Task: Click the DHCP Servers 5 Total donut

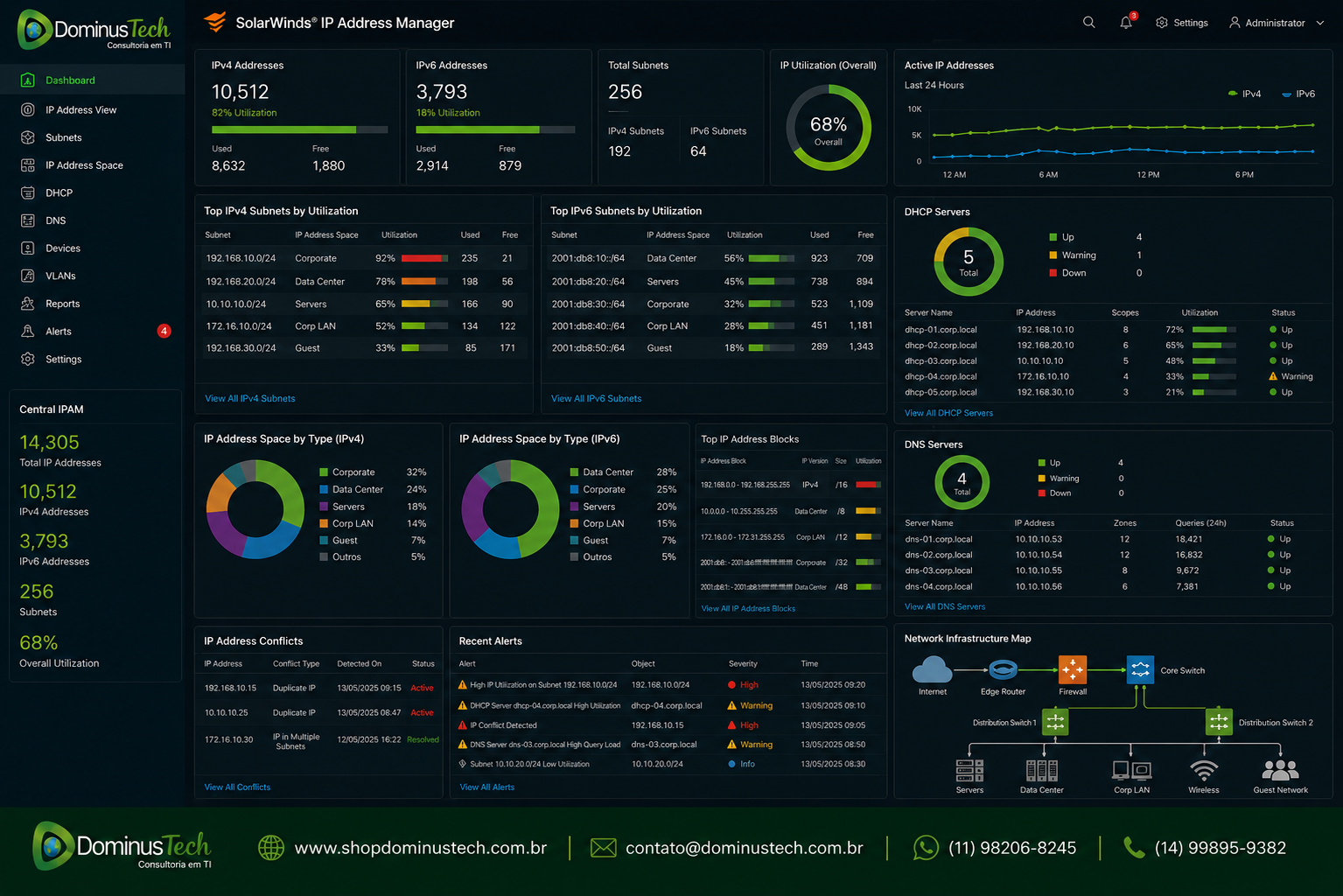Action: (x=969, y=262)
